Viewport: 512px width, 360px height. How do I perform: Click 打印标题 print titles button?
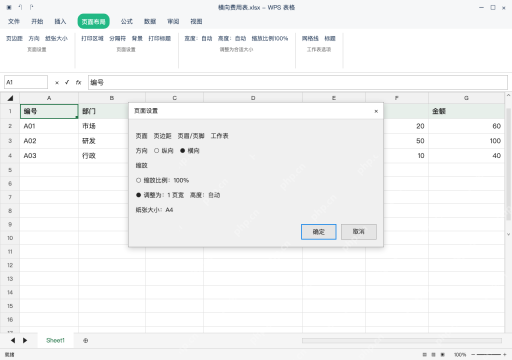(x=160, y=39)
